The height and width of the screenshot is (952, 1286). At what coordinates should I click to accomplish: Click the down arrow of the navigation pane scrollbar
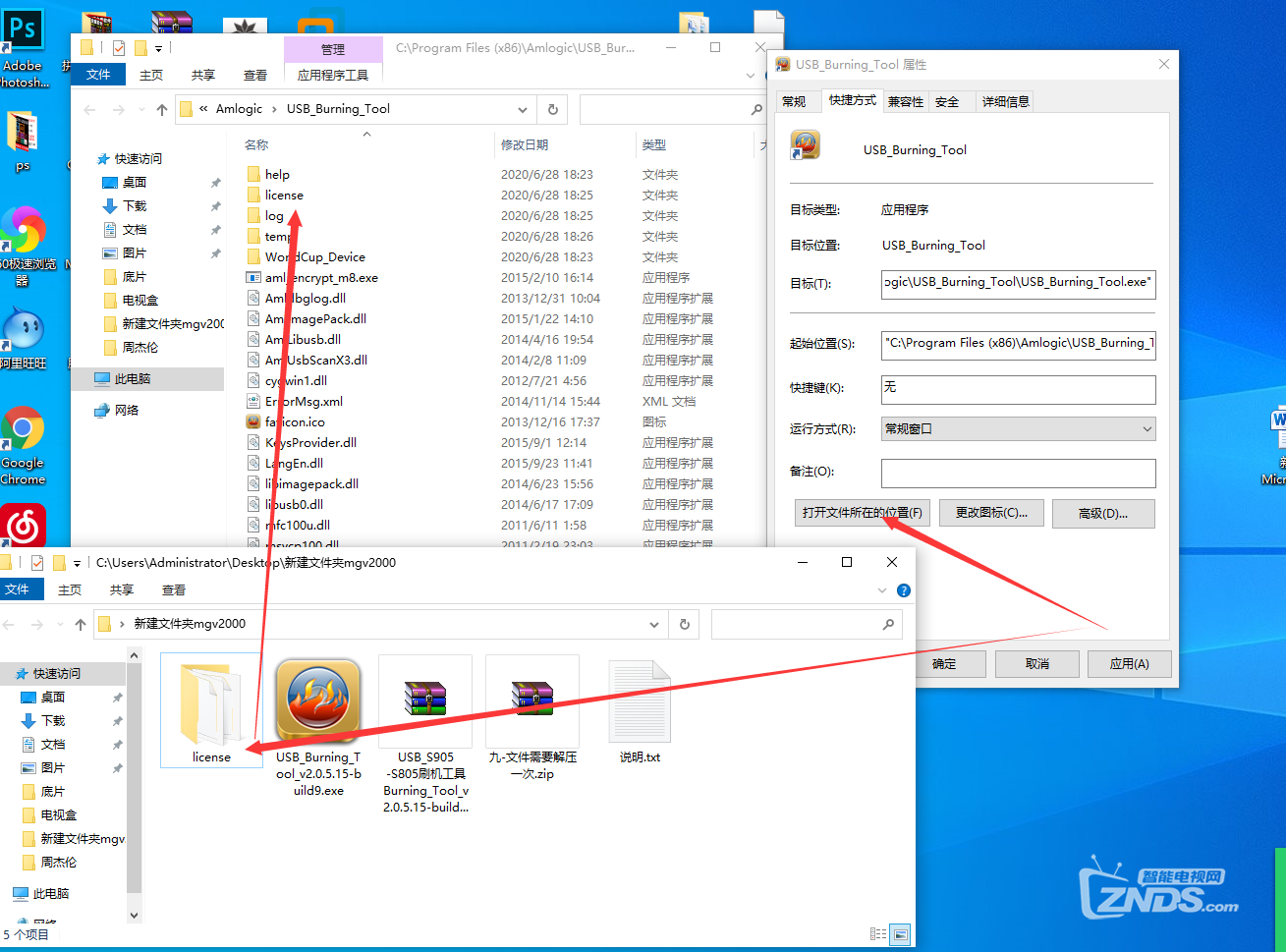point(135,916)
